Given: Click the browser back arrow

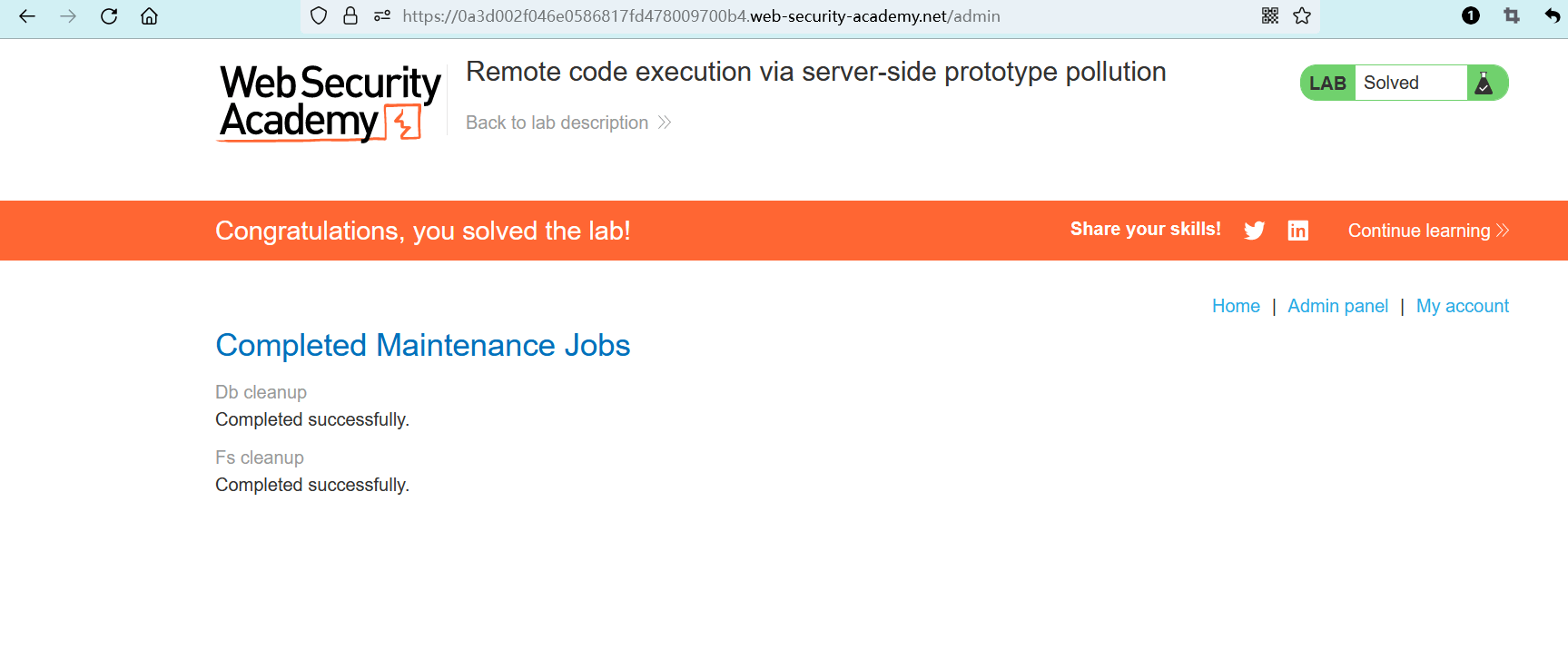Looking at the screenshot, I should coord(27,16).
